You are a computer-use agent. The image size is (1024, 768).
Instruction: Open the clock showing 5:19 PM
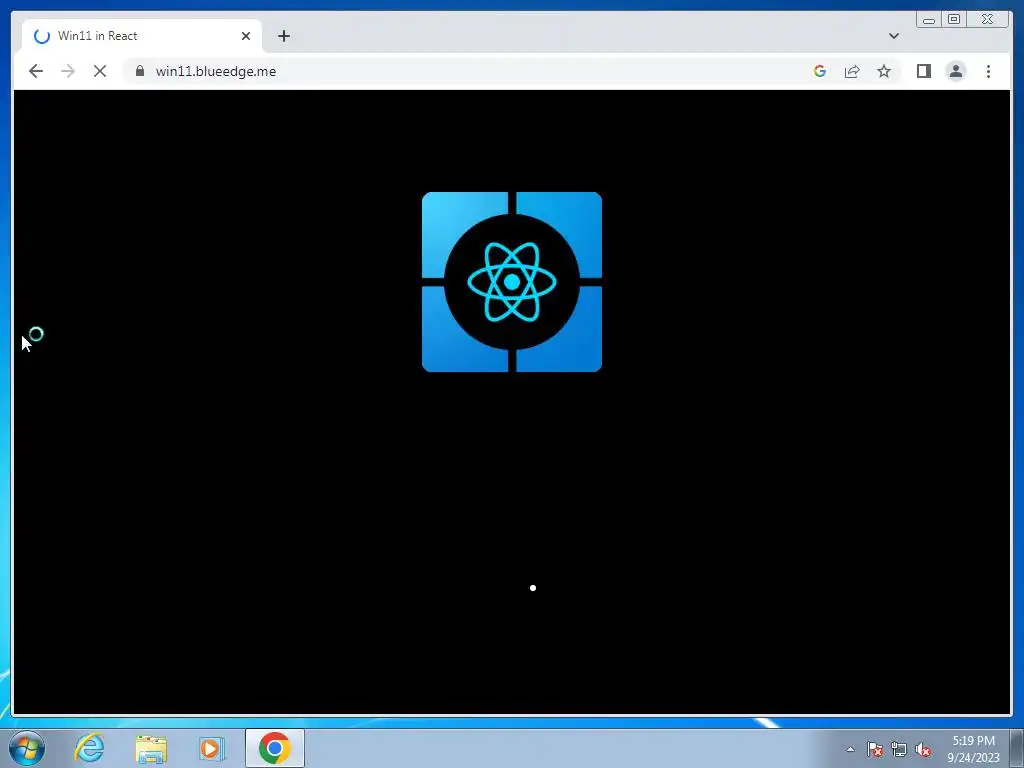pyautogui.click(x=973, y=749)
